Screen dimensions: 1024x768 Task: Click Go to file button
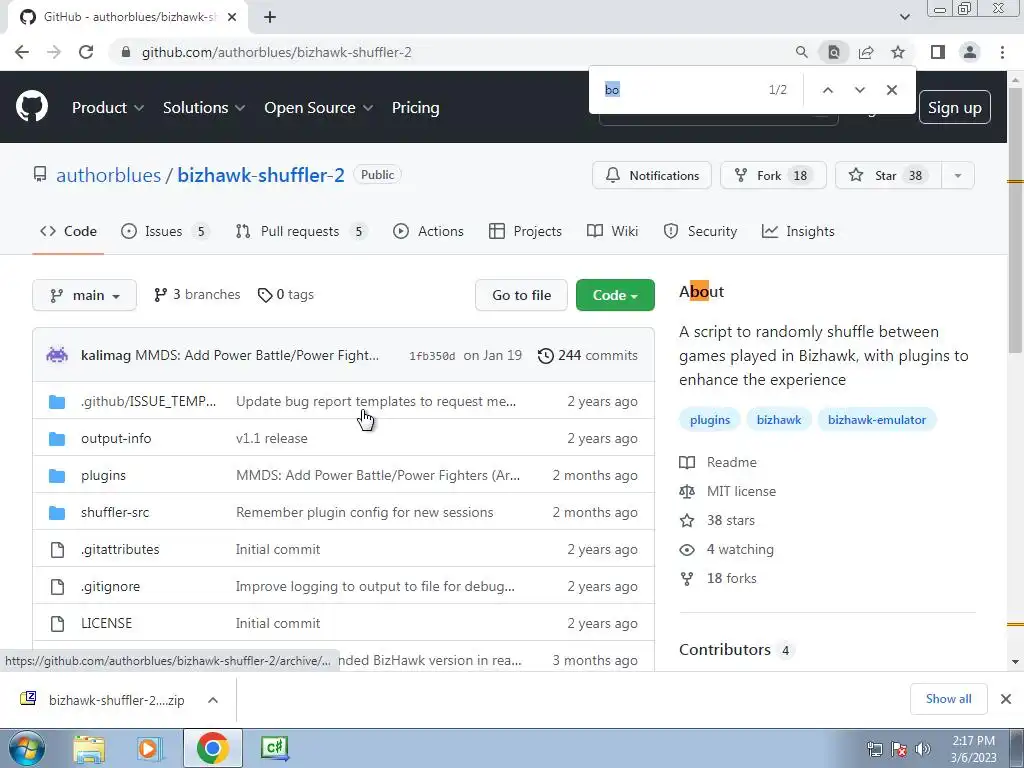click(521, 295)
